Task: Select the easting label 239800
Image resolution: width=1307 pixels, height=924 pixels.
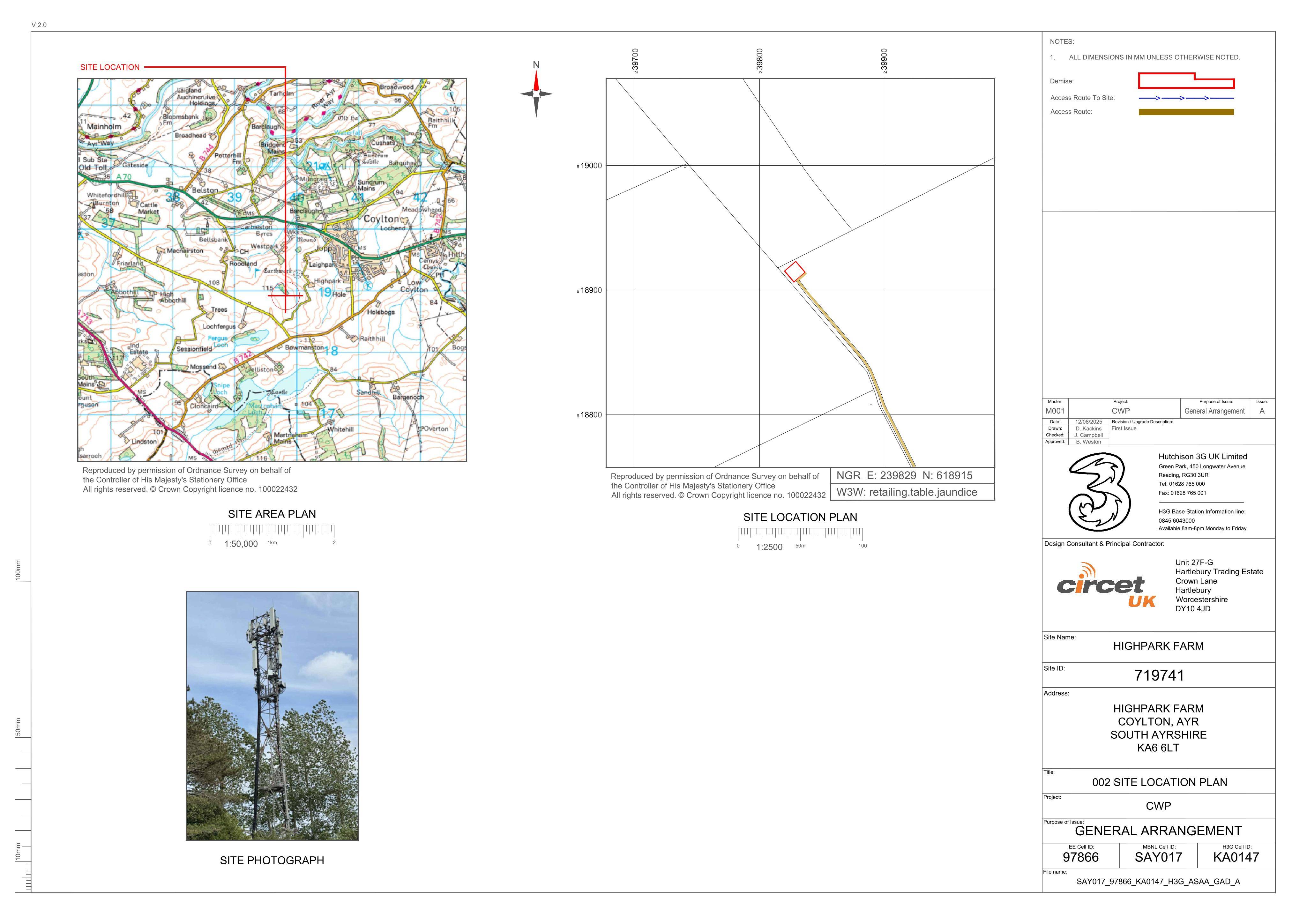Action: 759,61
